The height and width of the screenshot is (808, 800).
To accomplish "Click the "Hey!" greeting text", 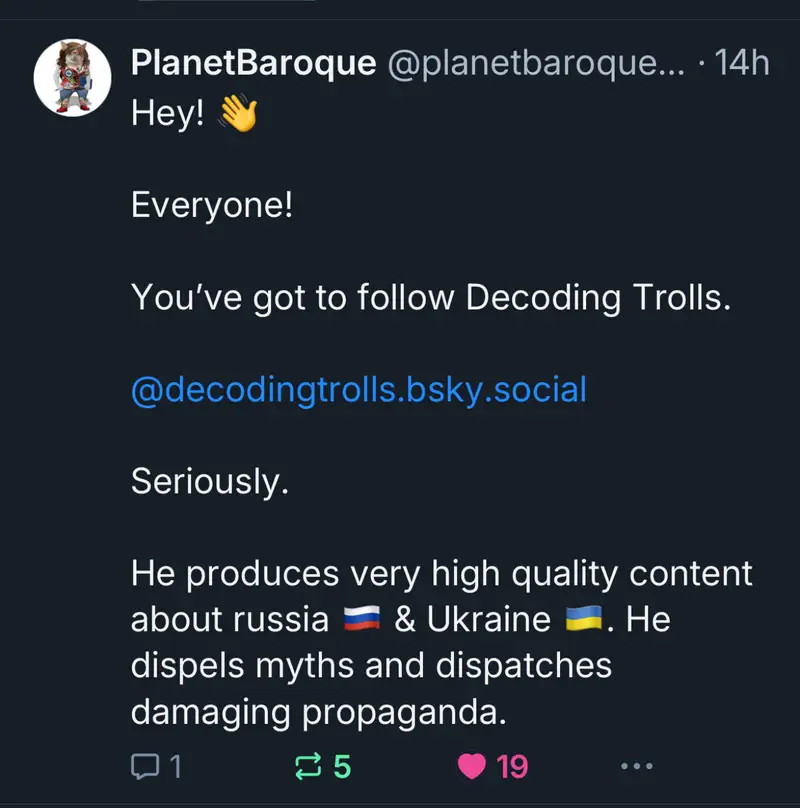I will [168, 115].
